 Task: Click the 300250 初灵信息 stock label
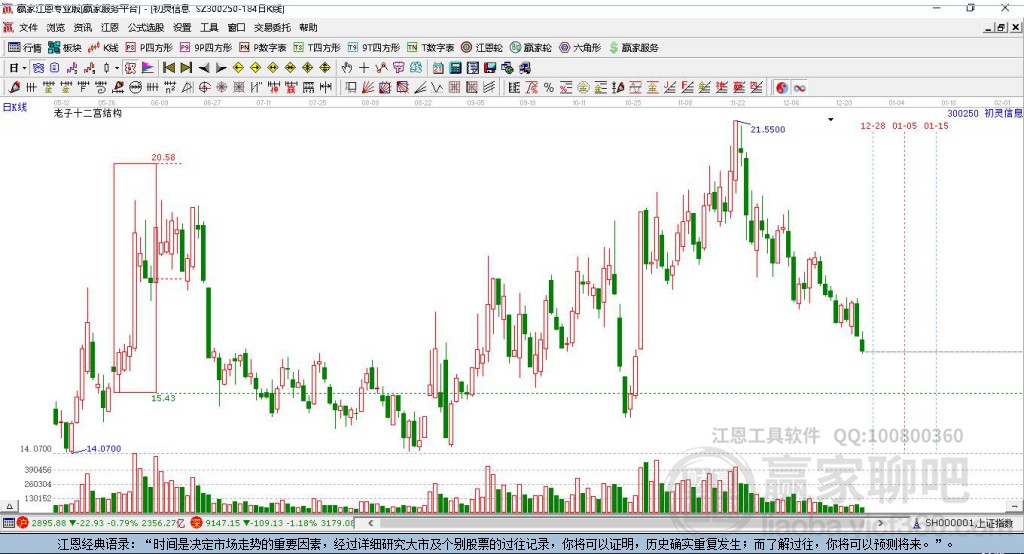(x=984, y=114)
